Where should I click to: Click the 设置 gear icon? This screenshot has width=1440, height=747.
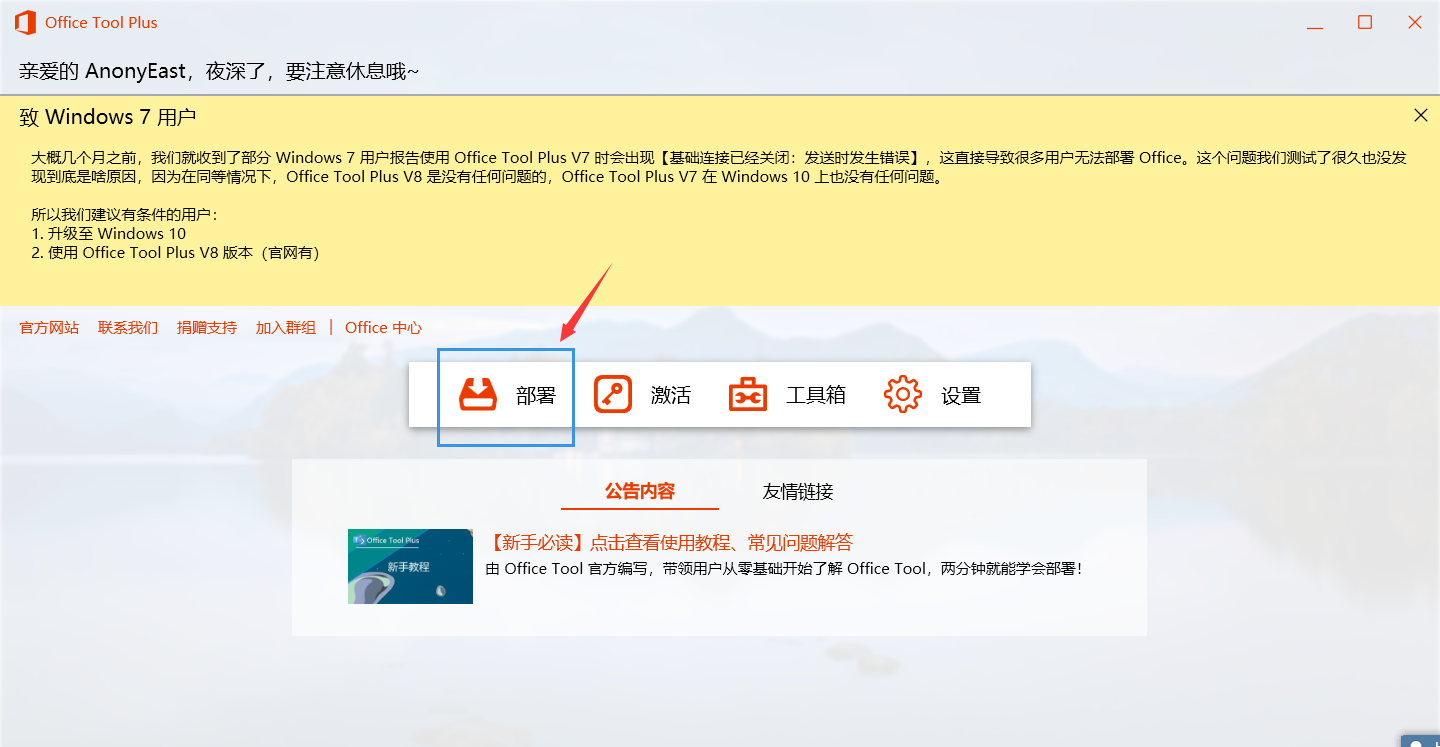tap(903, 394)
